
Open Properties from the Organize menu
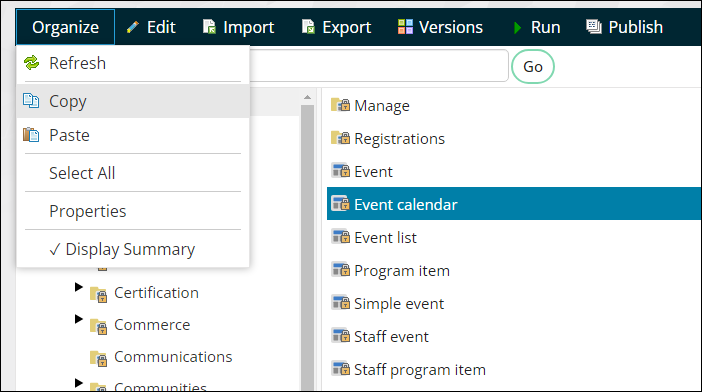[133, 211]
